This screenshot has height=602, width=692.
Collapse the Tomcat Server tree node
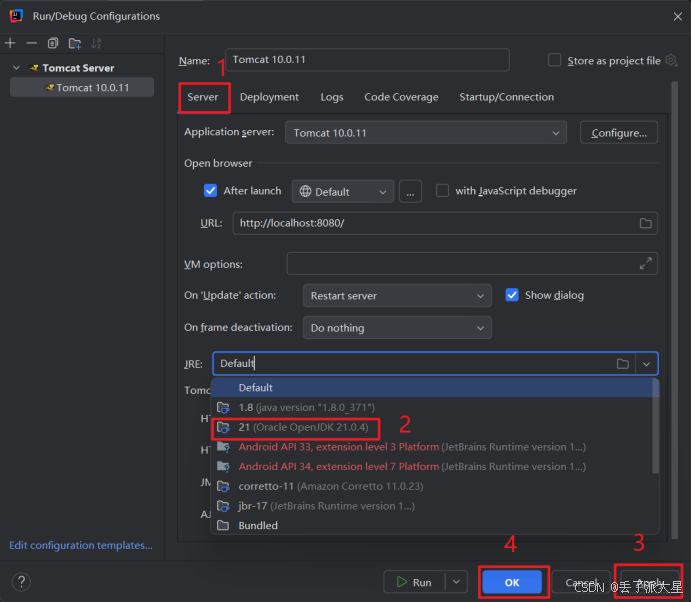(x=16, y=68)
